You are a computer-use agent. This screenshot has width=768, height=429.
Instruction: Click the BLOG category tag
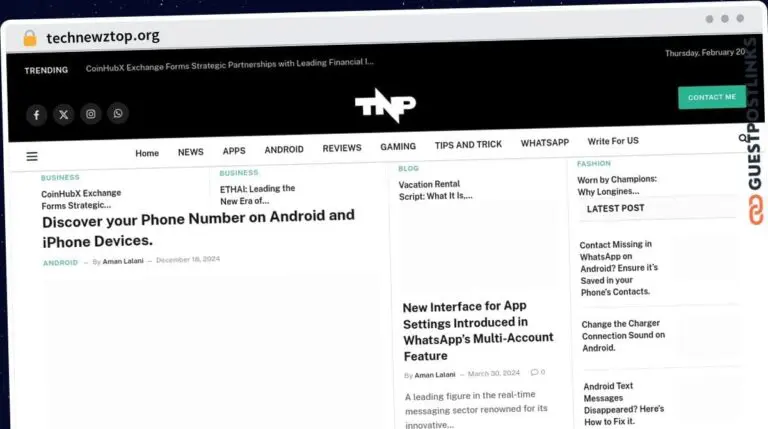[408, 168]
